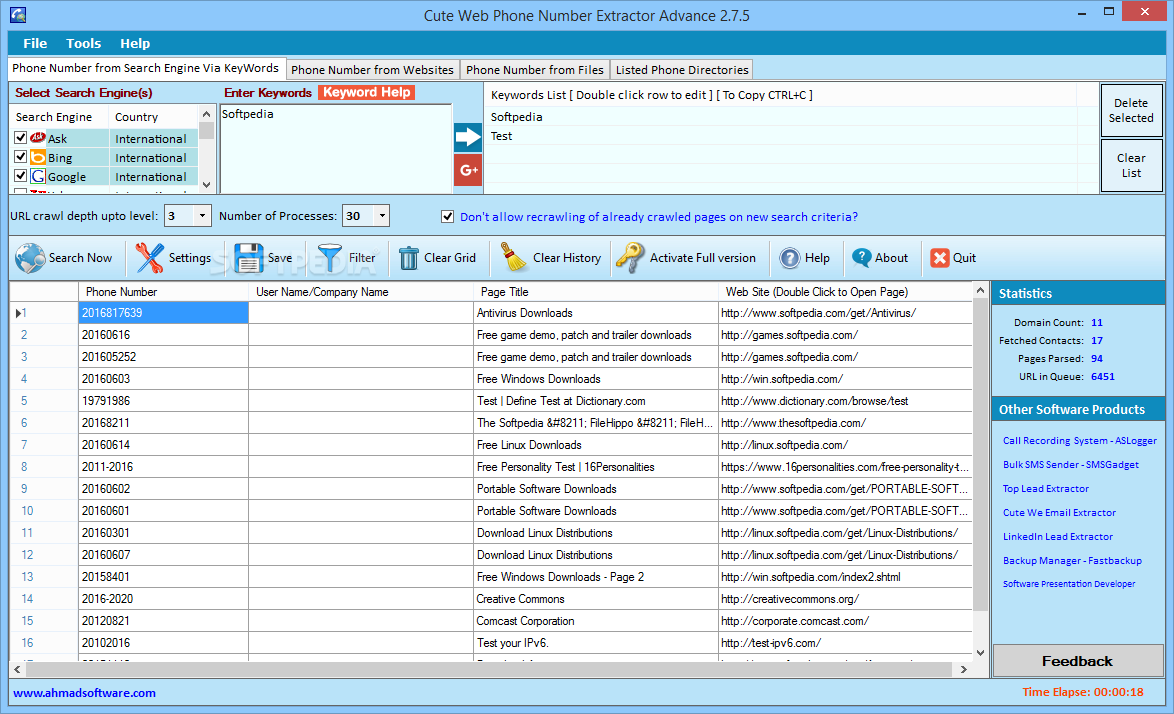Viewport: 1174px width, 714px height.
Task: Click the grid horizontal scroll right arrow
Action: [964, 669]
